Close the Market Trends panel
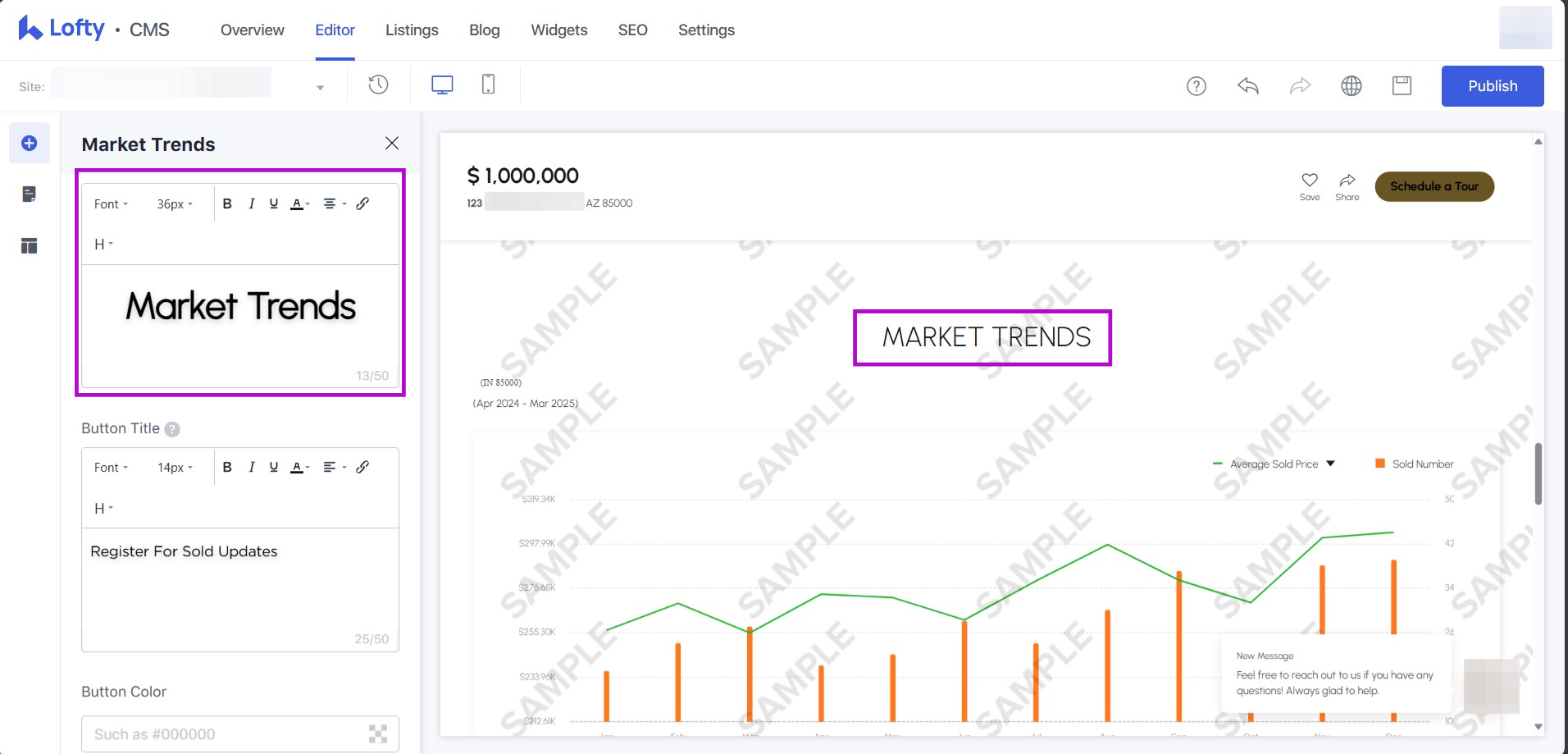 (x=392, y=144)
